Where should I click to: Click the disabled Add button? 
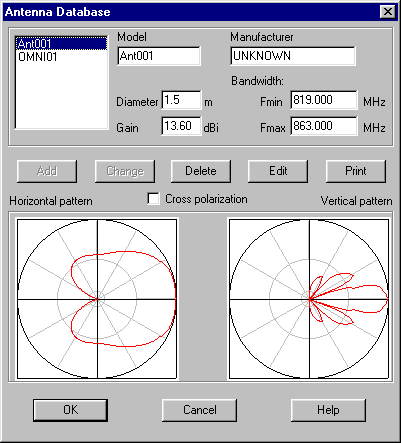click(47, 171)
